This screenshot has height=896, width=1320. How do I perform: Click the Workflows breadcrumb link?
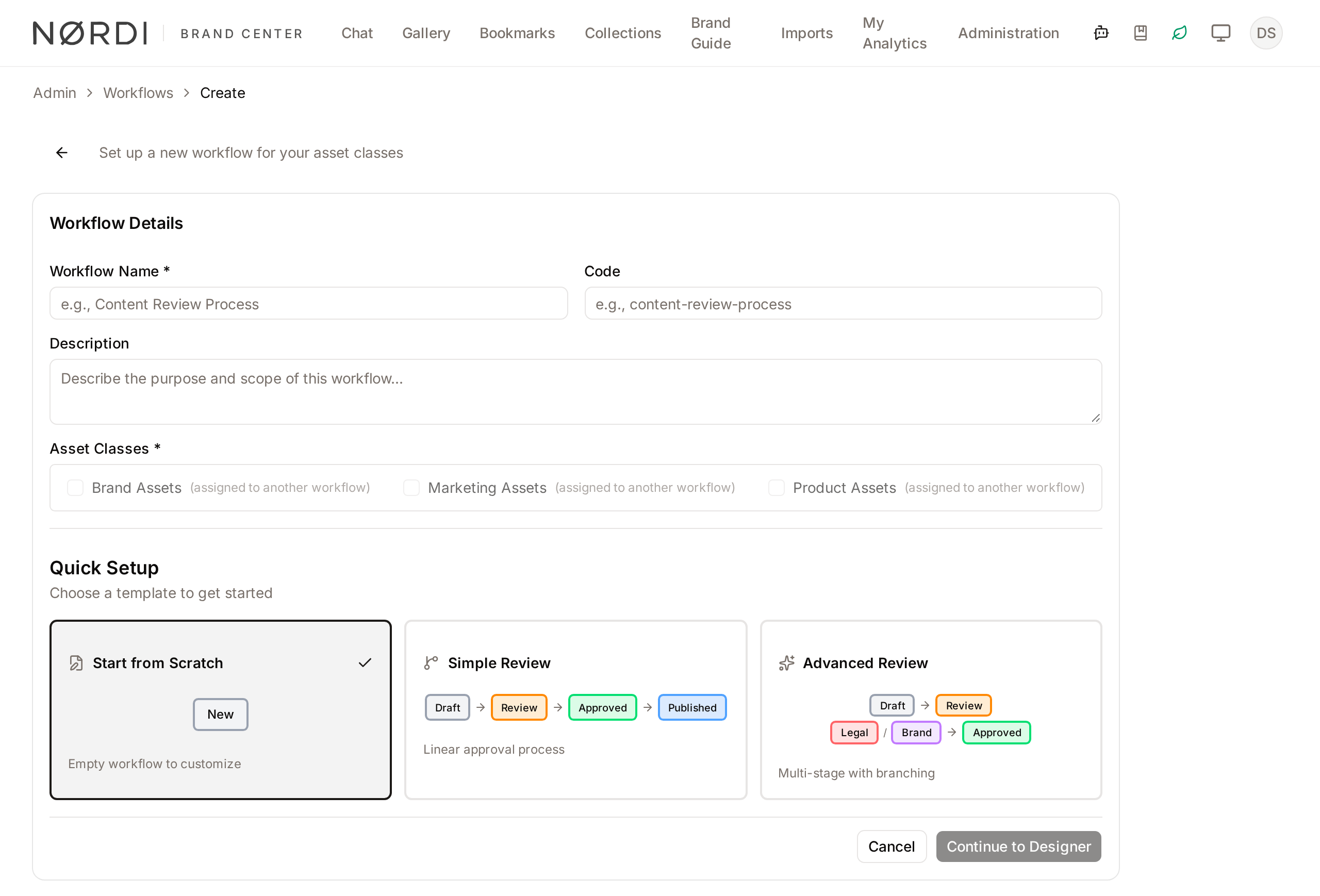click(x=138, y=93)
